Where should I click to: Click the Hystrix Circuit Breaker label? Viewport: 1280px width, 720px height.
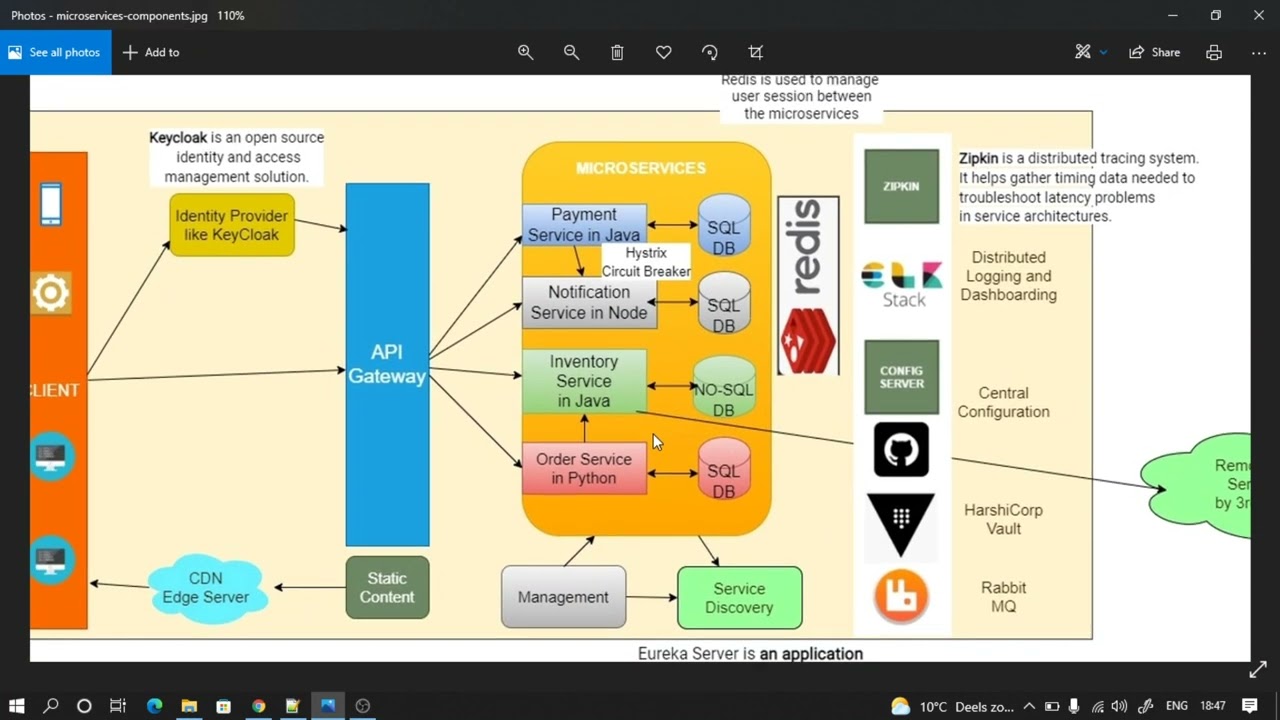[x=646, y=262]
